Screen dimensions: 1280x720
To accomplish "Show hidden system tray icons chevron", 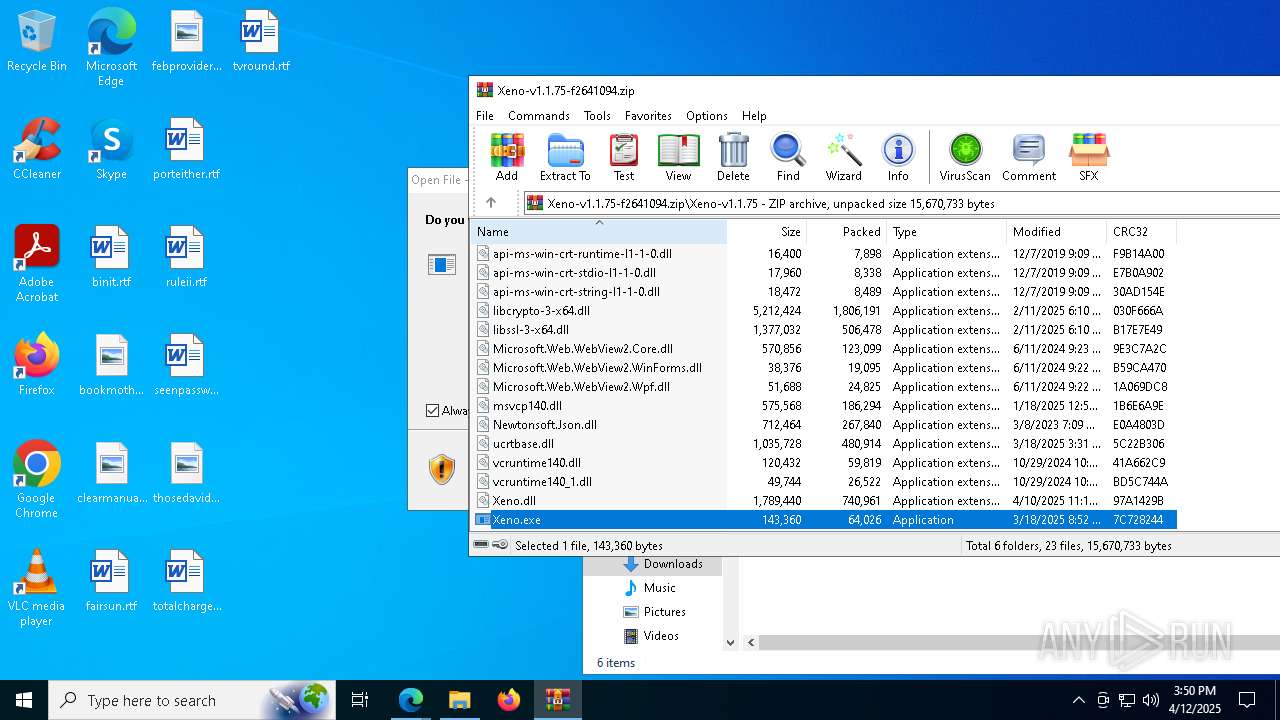I will click(1078, 700).
